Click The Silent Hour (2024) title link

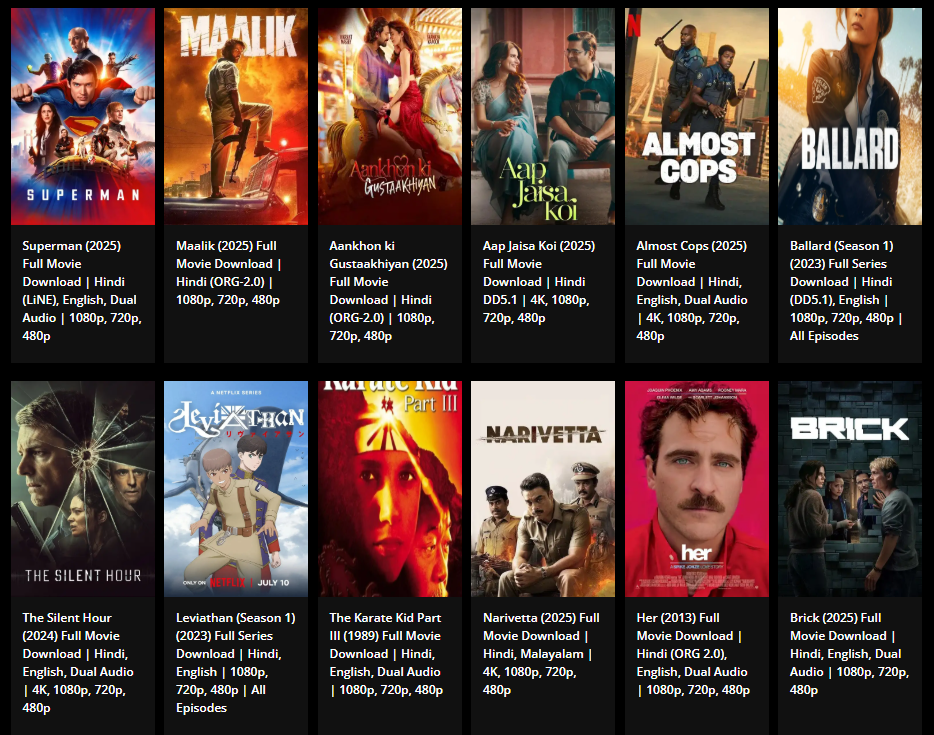78,663
